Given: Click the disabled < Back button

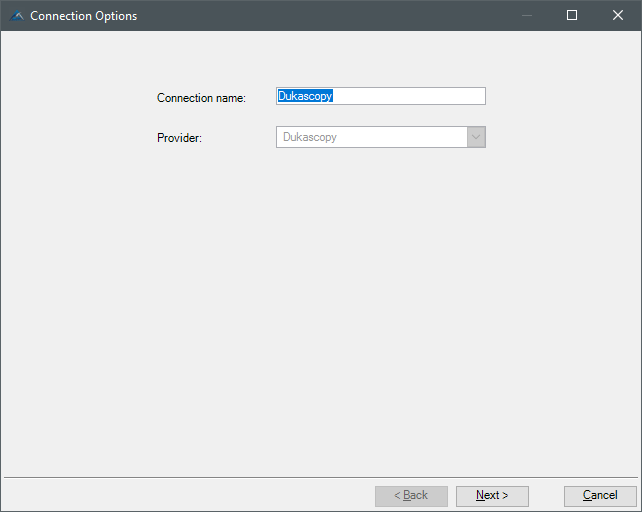Looking at the screenshot, I should pyautogui.click(x=411, y=496).
